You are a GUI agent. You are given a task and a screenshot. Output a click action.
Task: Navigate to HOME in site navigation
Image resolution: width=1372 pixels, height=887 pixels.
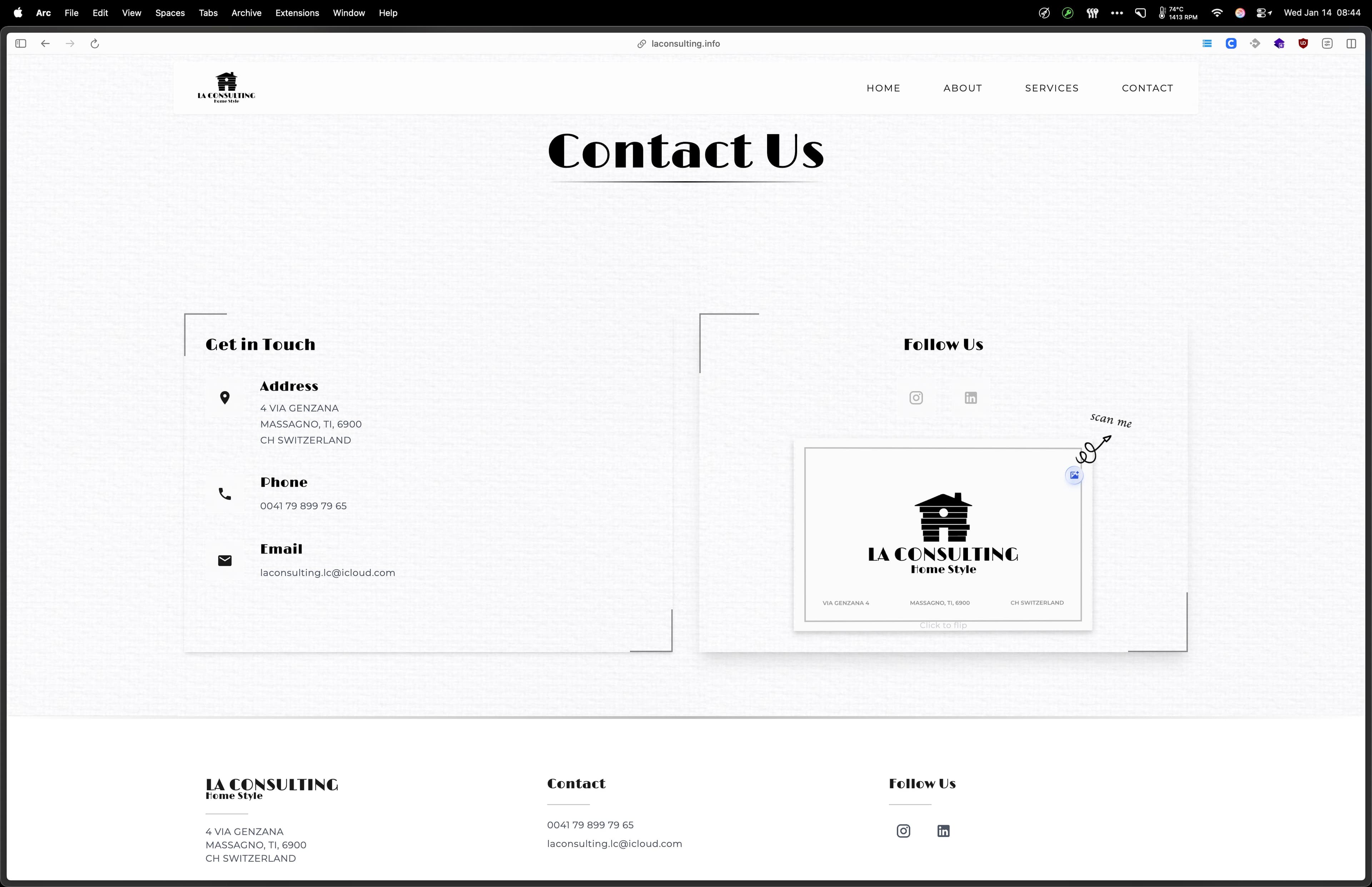[883, 88]
